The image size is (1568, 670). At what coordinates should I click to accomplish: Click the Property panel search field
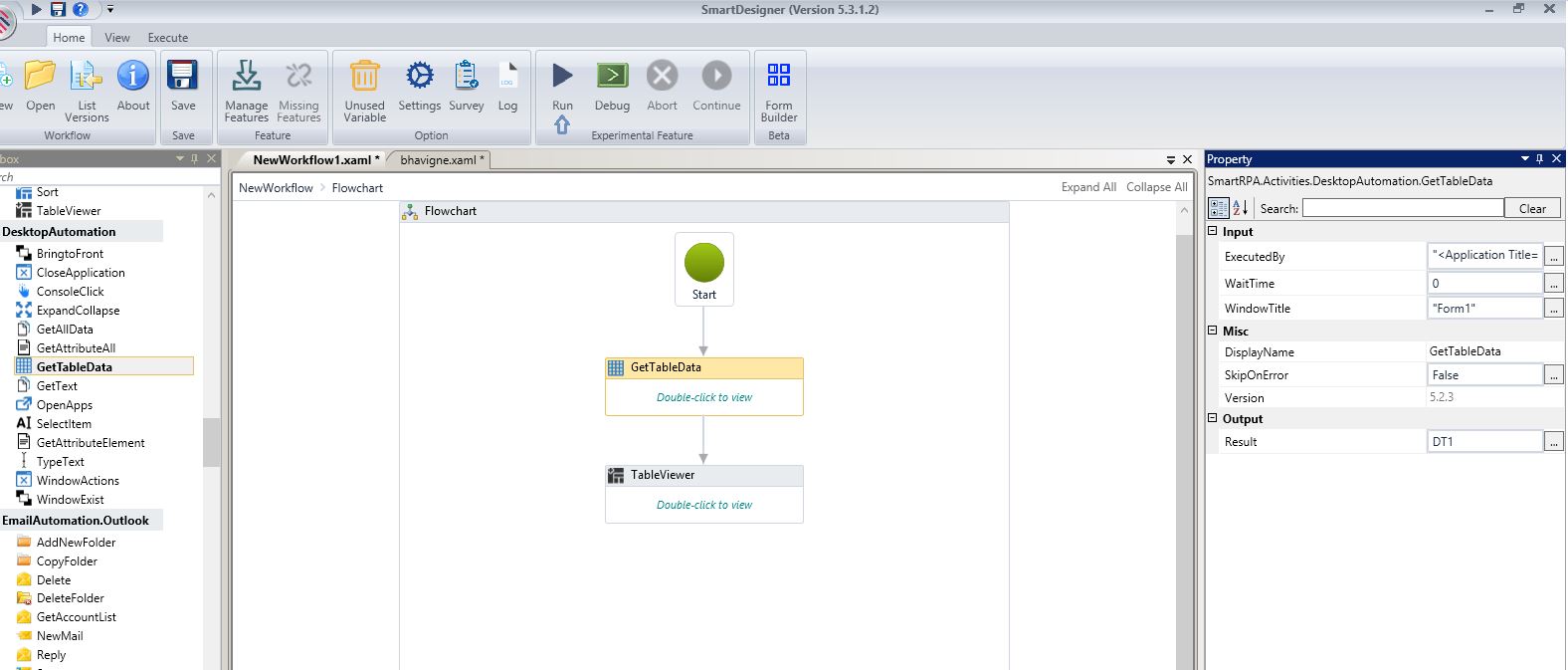[1402, 208]
